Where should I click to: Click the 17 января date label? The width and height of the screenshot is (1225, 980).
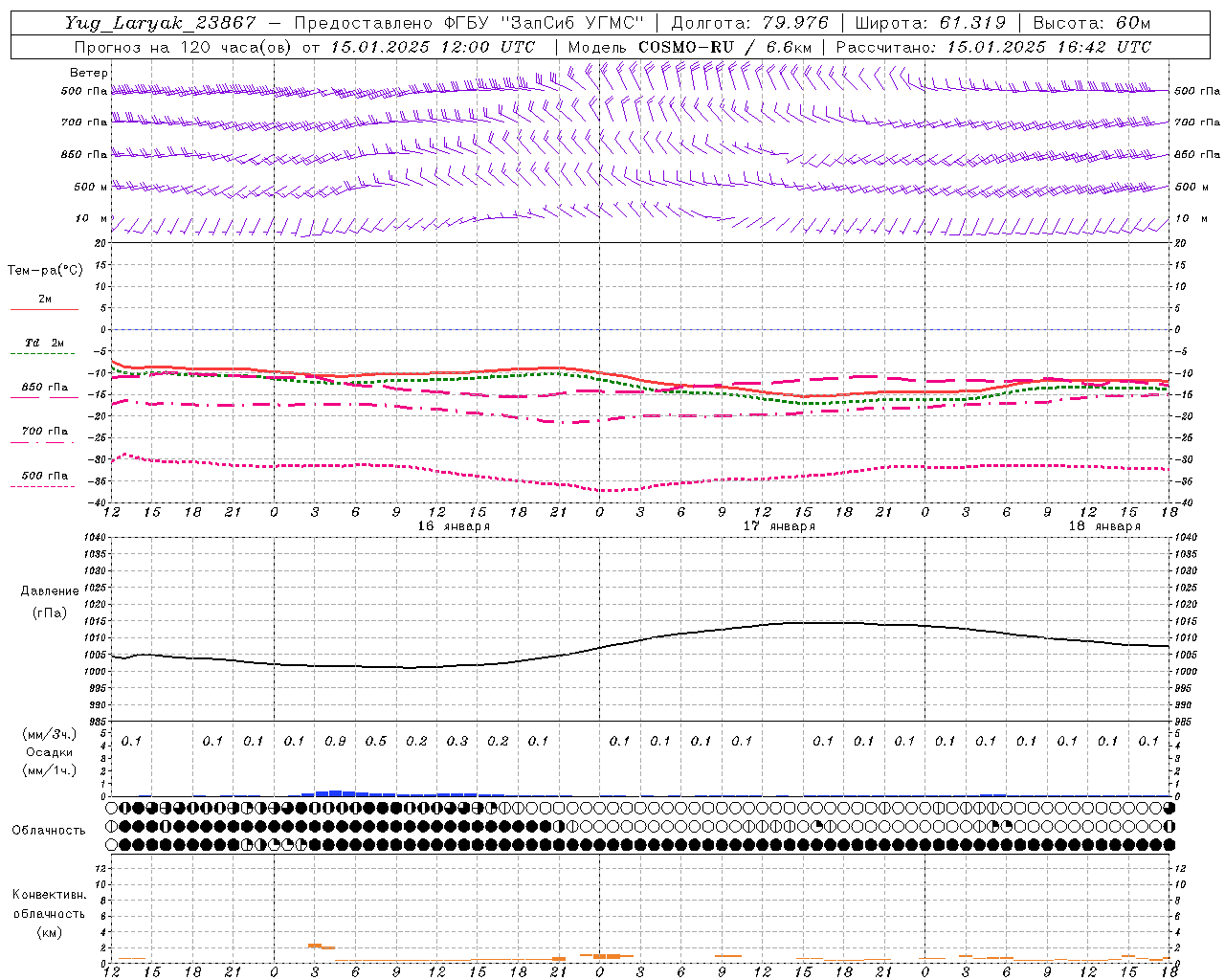click(779, 526)
